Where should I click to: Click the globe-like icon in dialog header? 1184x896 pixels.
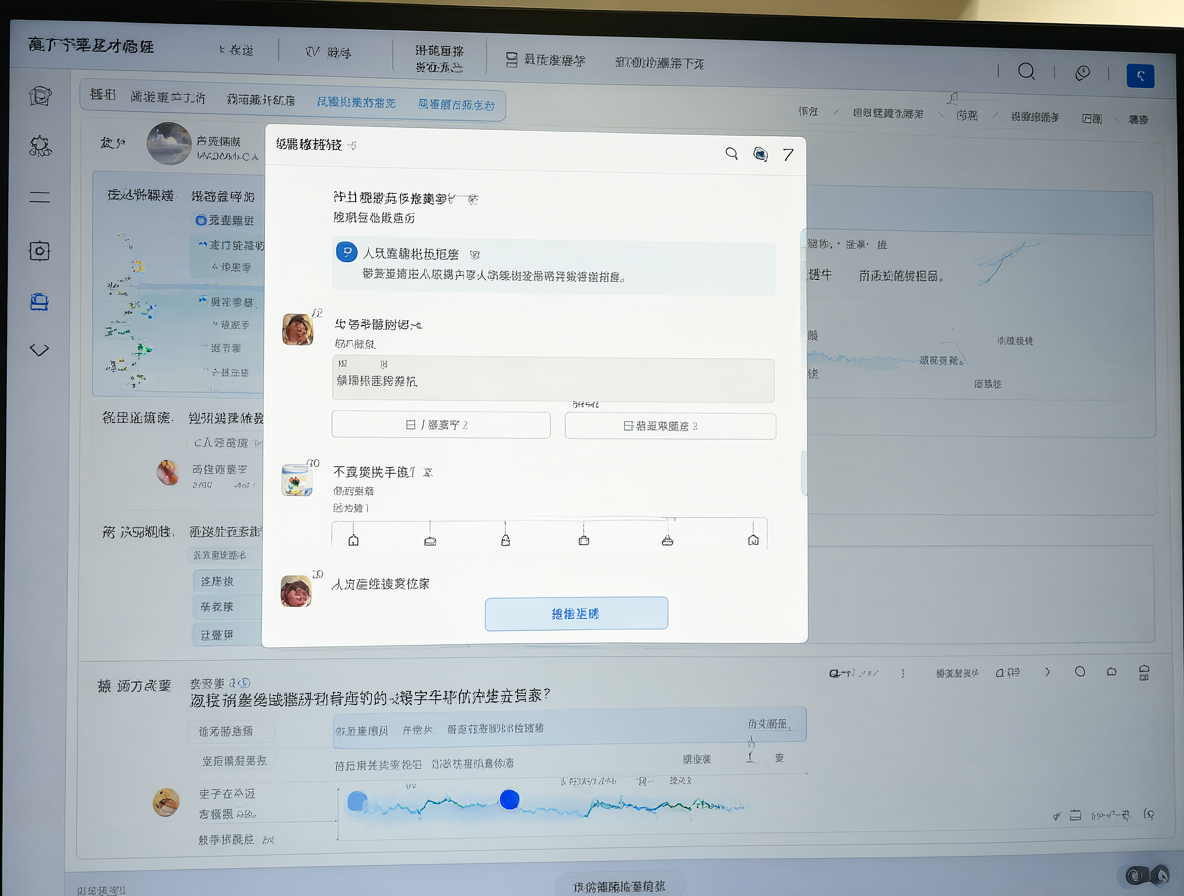coord(760,154)
